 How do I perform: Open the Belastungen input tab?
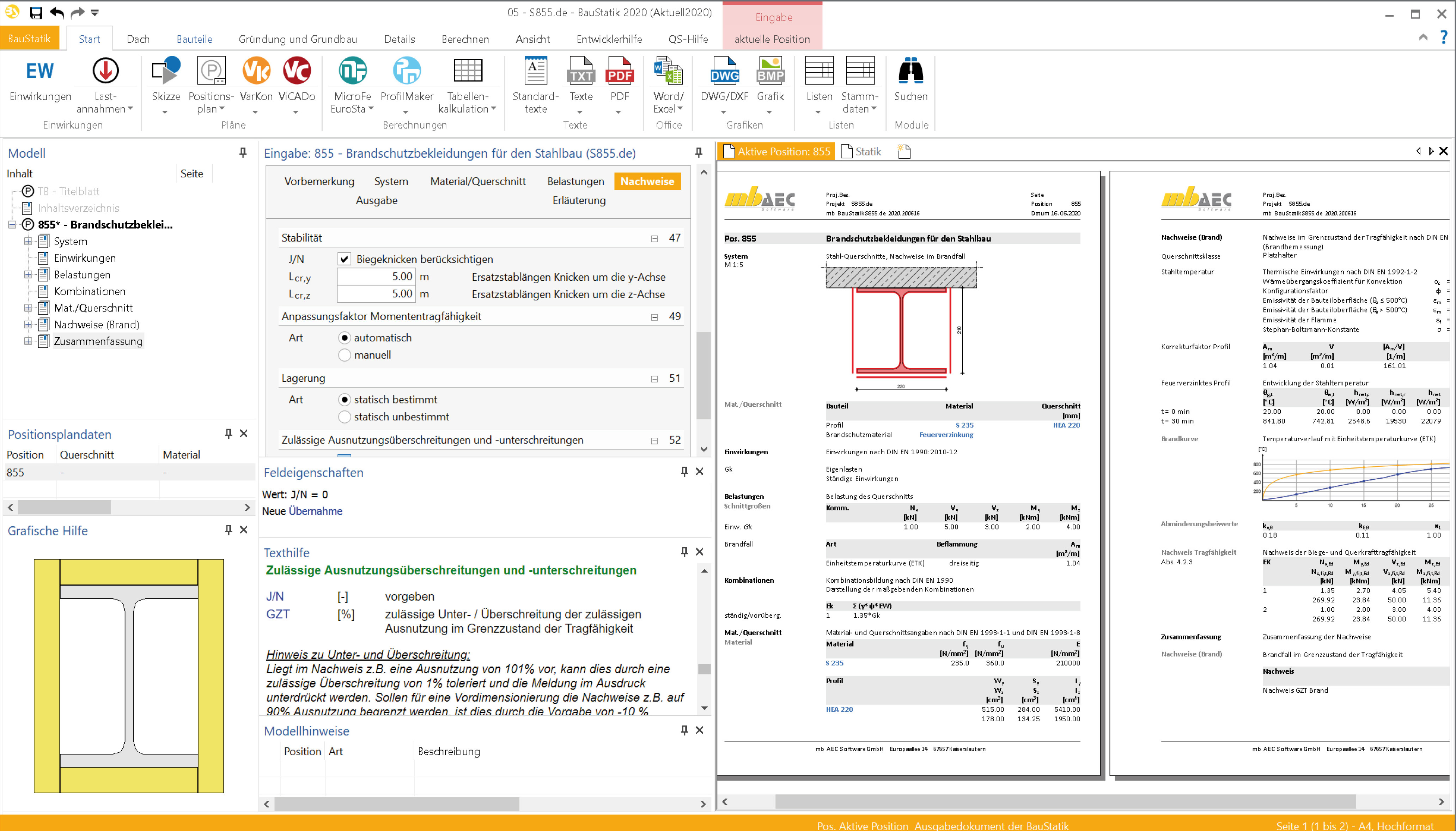coord(575,181)
